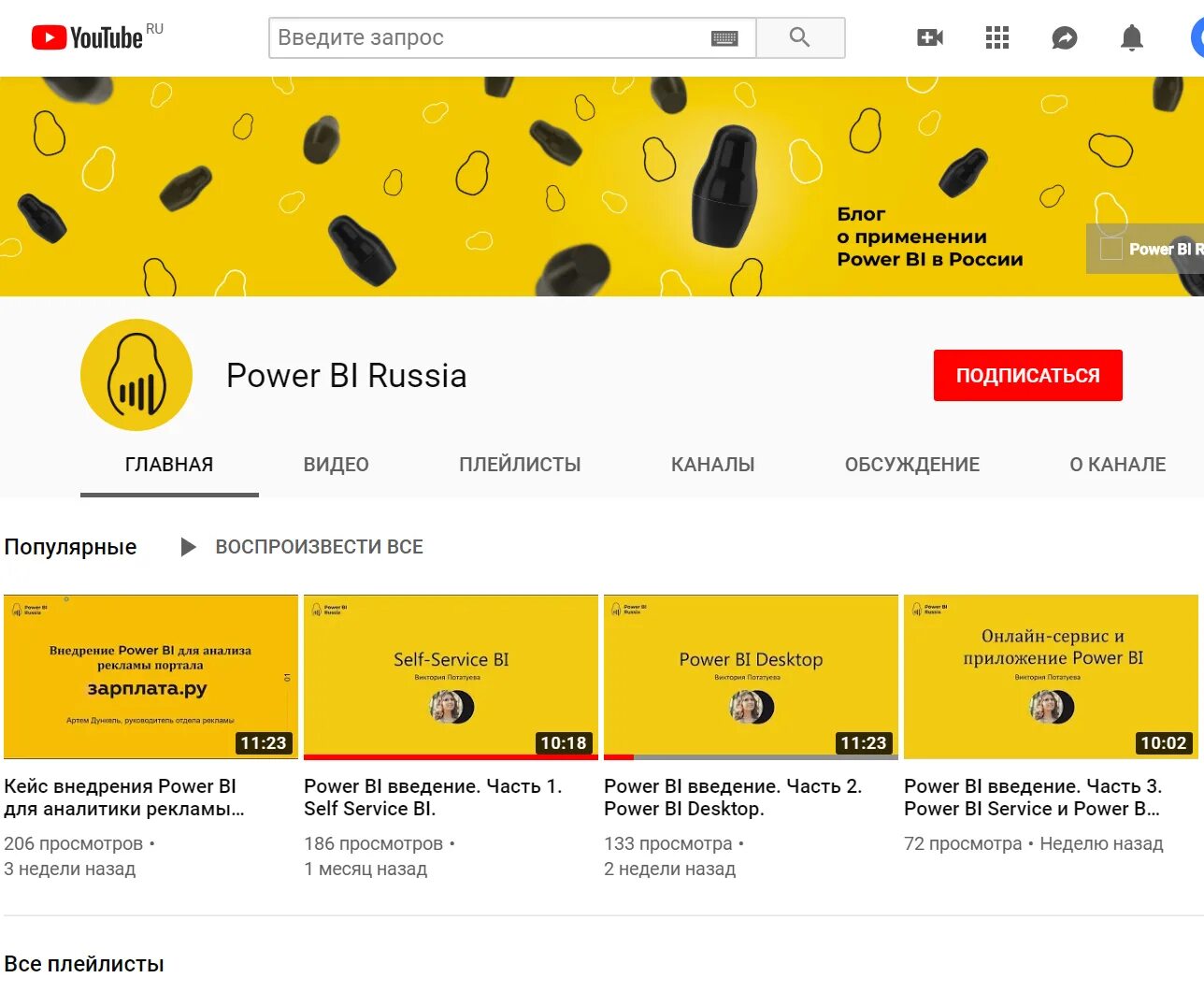This screenshot has height=992, width=1204.
Task: Open the on-screen keyboard icon in search
Action: (724, 38)
